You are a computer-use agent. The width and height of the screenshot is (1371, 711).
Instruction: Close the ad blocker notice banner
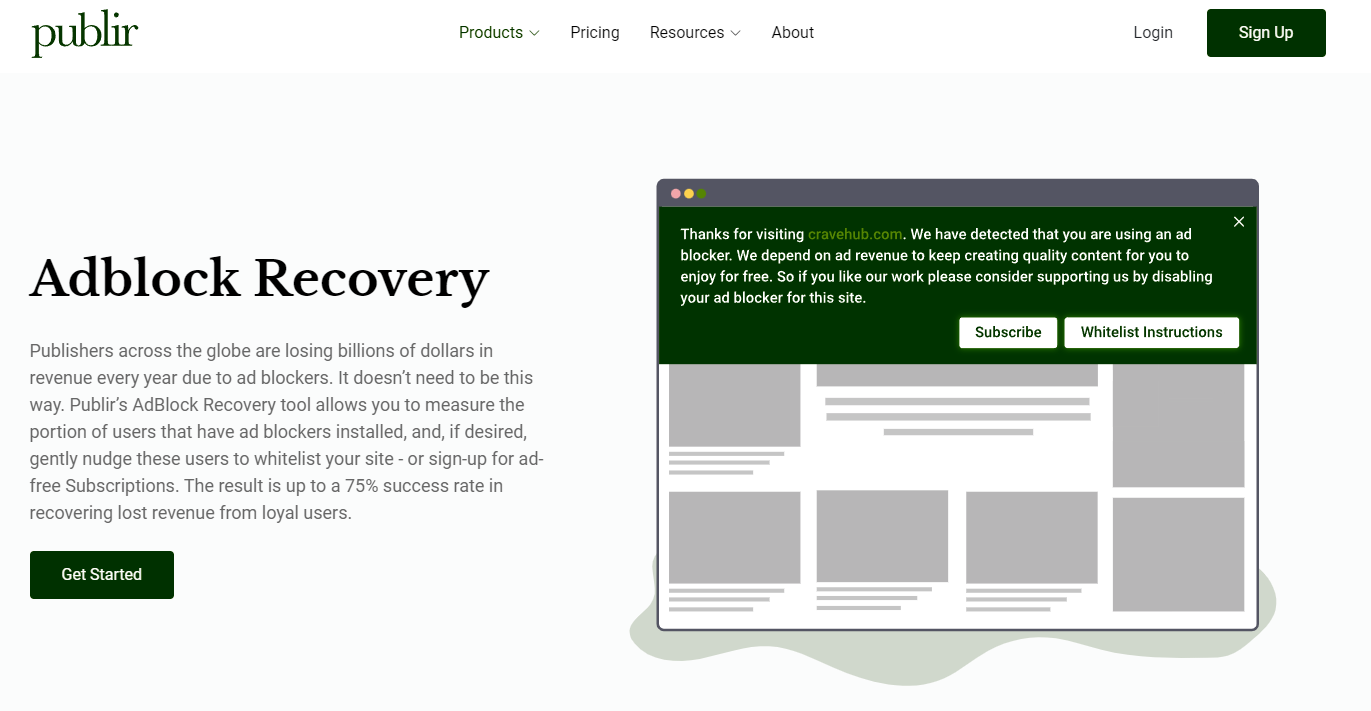(1239, 222)
